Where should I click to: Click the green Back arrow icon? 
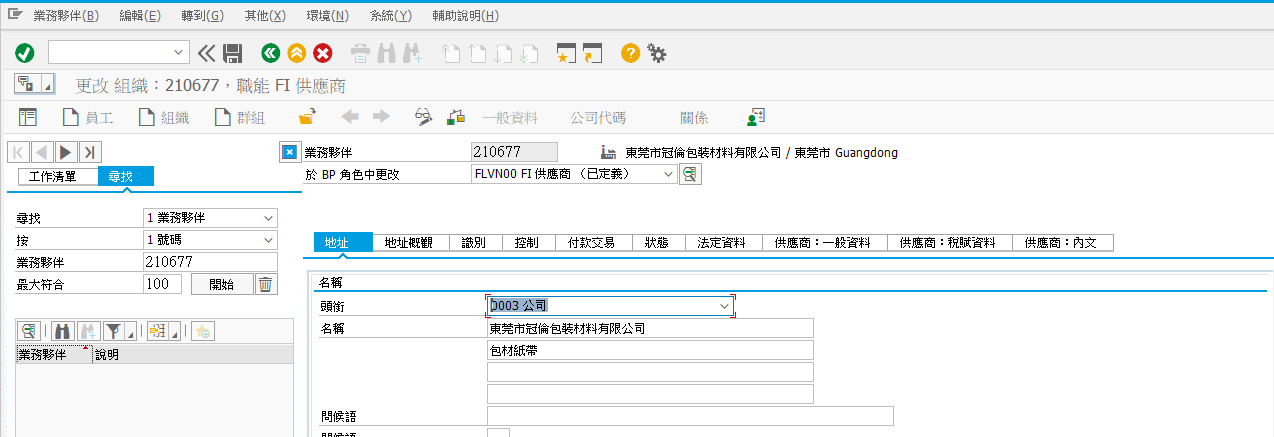point(270,53)
